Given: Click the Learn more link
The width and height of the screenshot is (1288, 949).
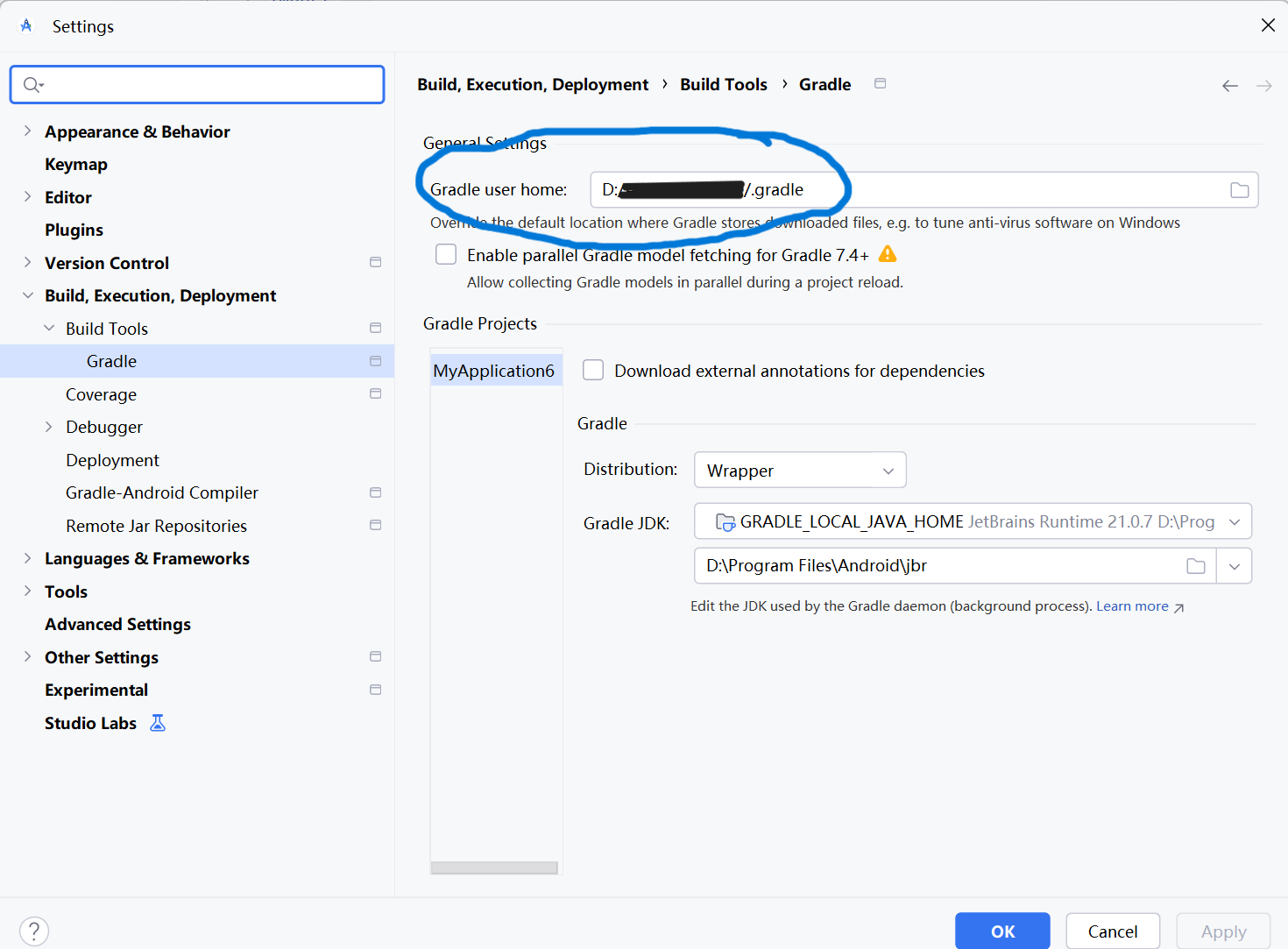Looking at the screenshot, I should coord(1132,606).
